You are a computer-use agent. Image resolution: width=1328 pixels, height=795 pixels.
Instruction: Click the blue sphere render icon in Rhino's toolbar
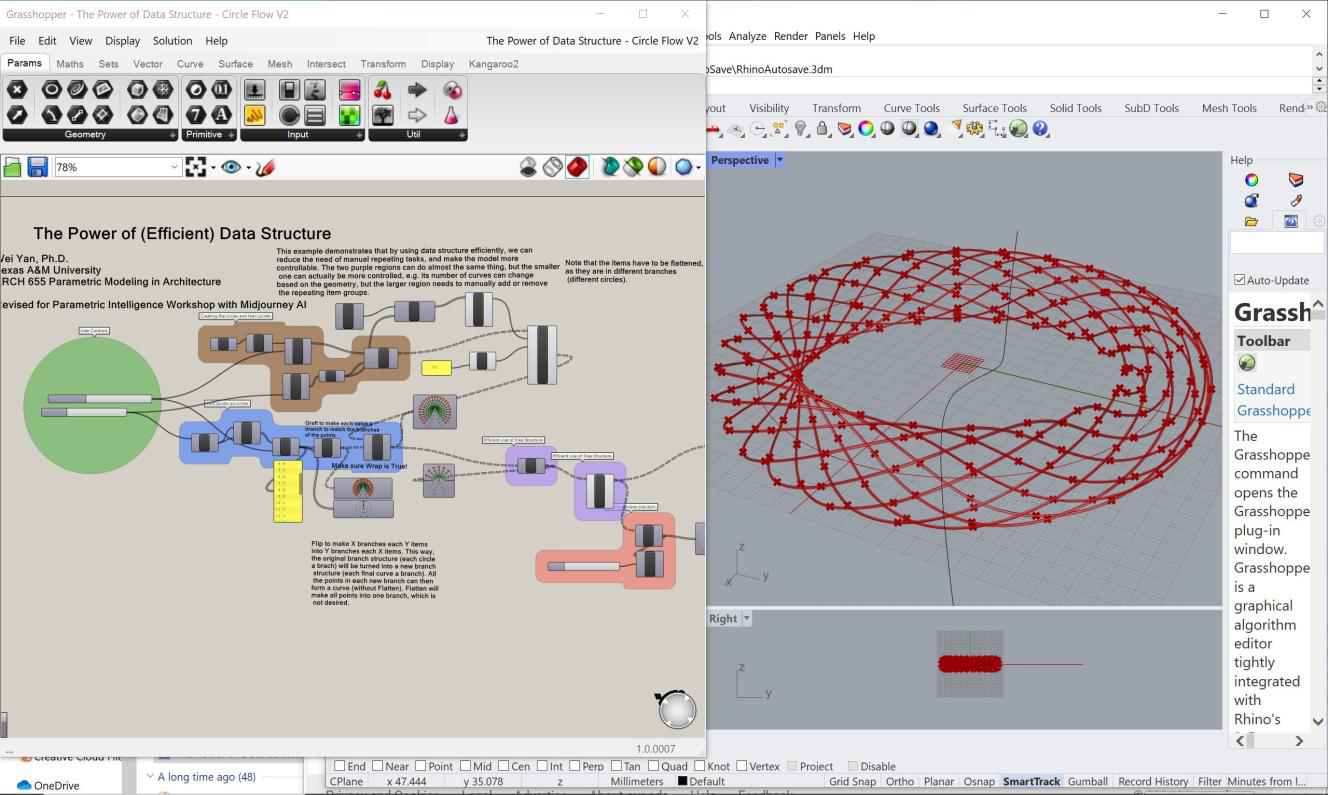932,129
